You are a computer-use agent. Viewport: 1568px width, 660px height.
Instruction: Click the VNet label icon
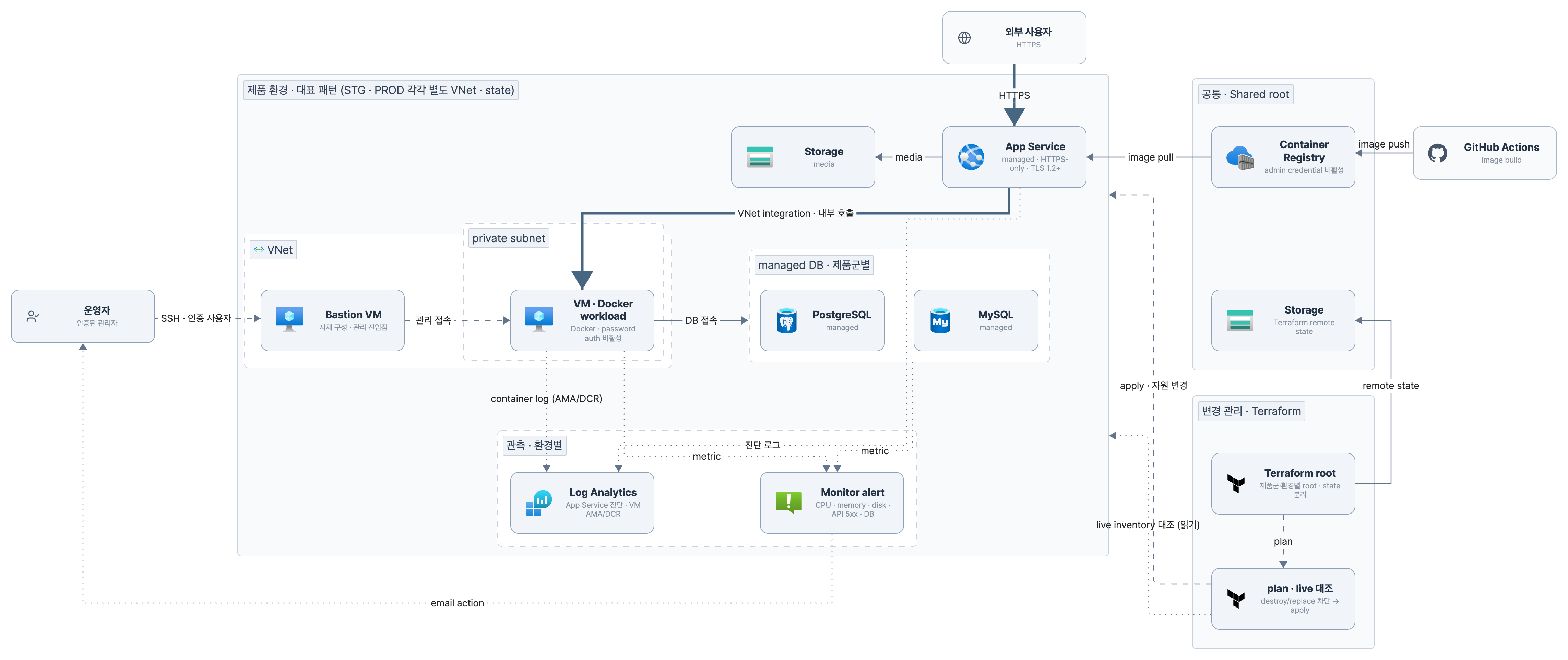(x=259, y=250)
